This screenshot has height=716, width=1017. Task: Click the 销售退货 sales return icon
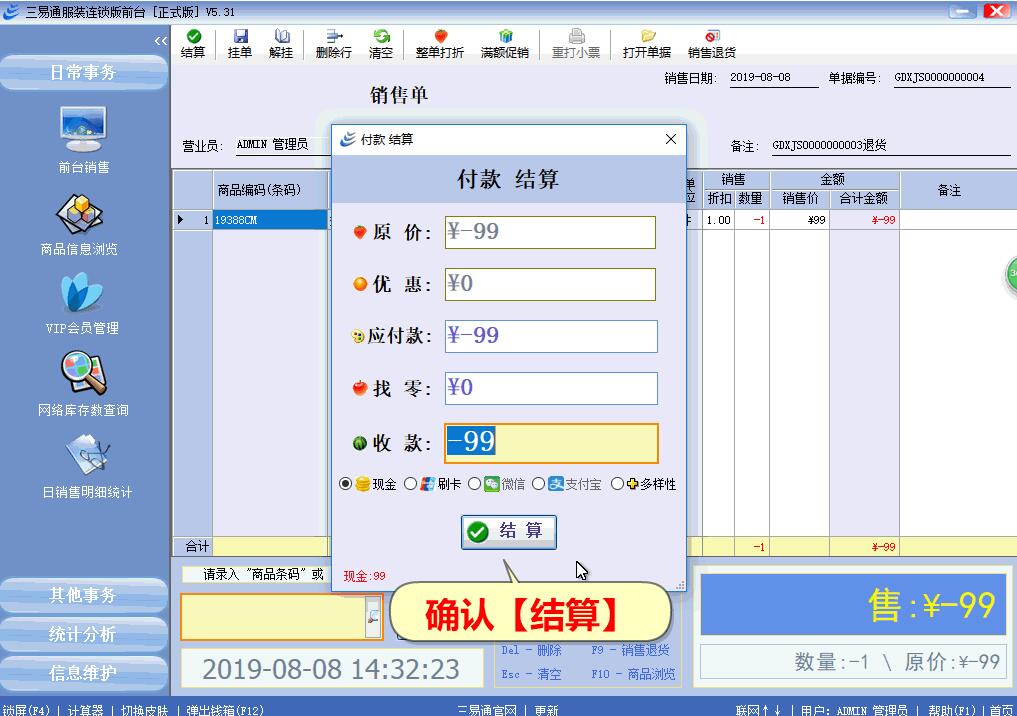click(711, 43)
